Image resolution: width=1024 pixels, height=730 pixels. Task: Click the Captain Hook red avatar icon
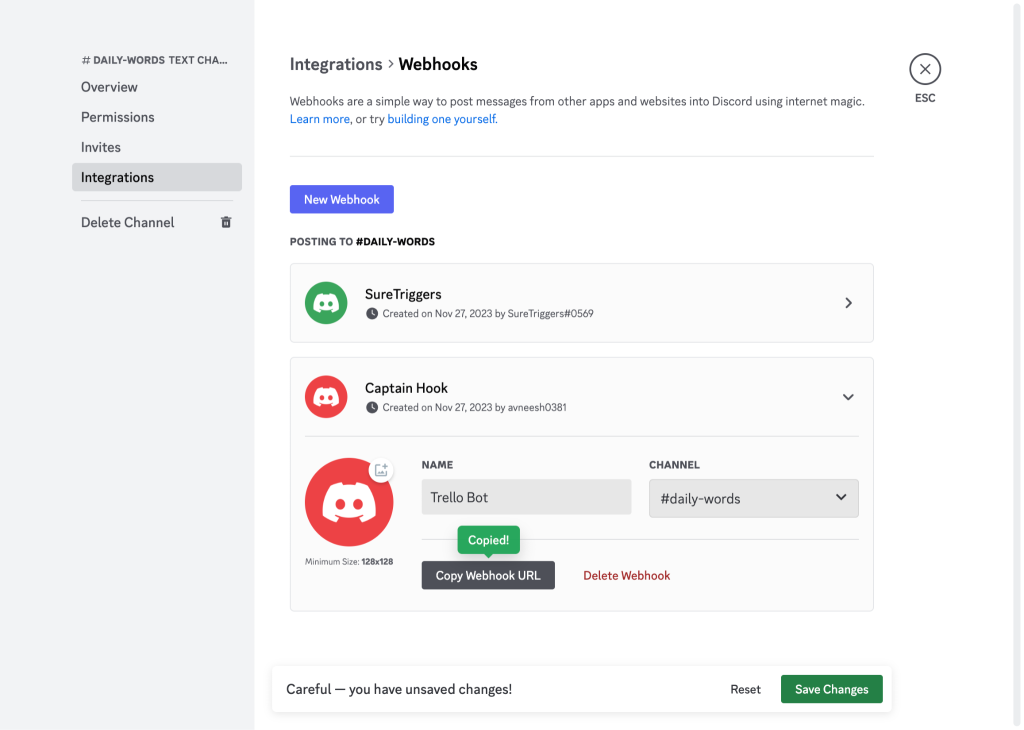326,397
